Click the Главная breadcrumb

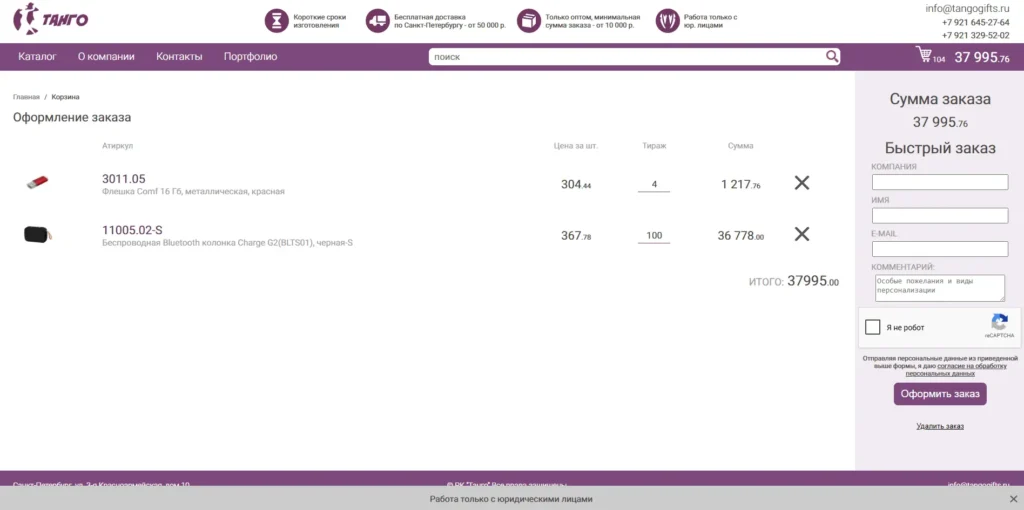tap(26, 97)
